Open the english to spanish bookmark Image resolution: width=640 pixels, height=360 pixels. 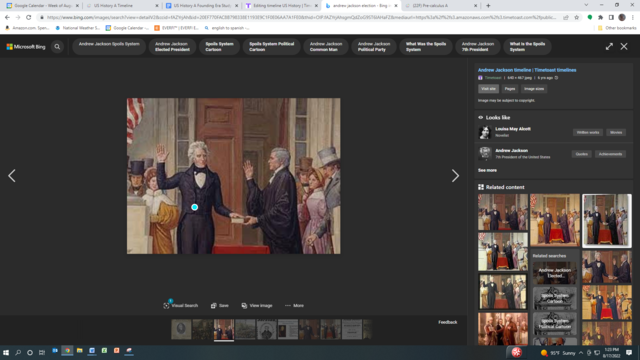click(227, 28)
